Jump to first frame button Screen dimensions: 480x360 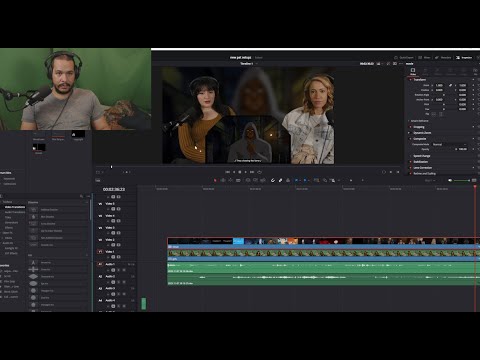tap(228, 172)
